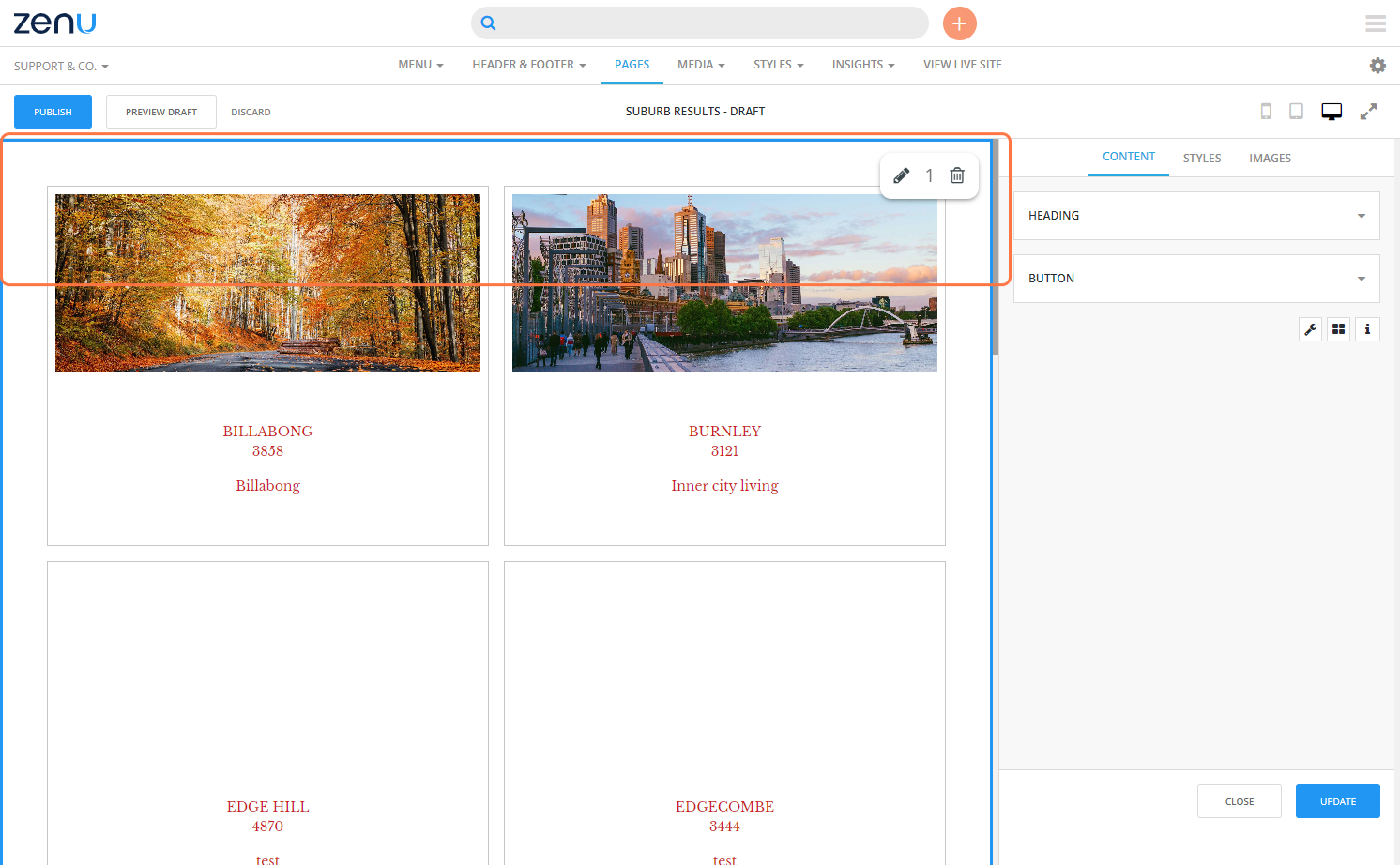Click the orange plus add button
The image size is (1400, 865).
(x=959, y=23)
